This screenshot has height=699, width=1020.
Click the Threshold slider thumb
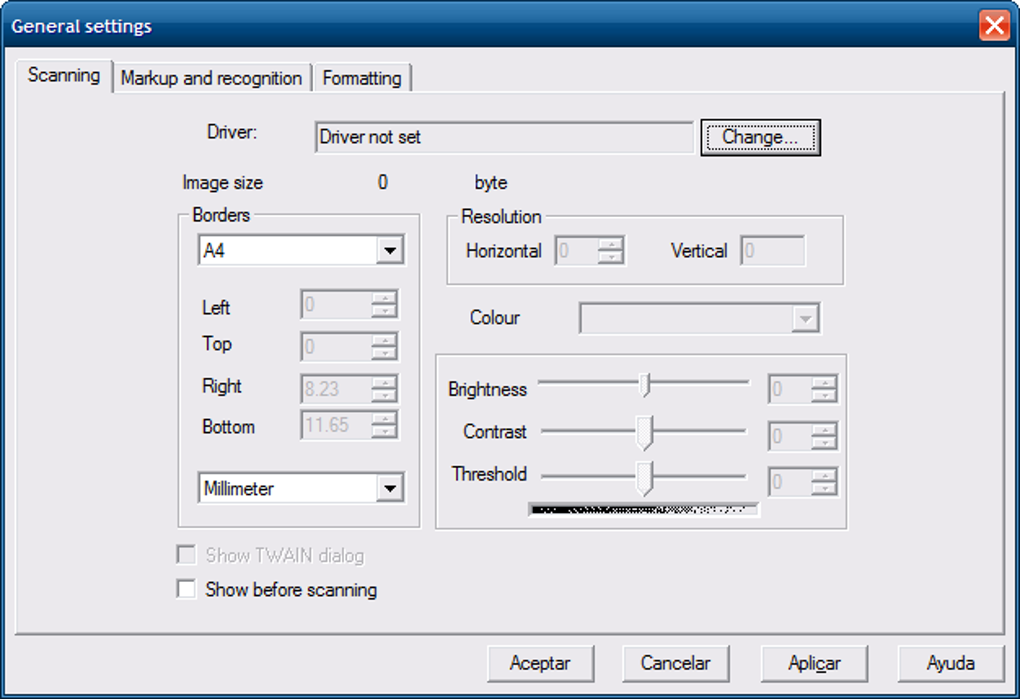click(x=644, y=479)
